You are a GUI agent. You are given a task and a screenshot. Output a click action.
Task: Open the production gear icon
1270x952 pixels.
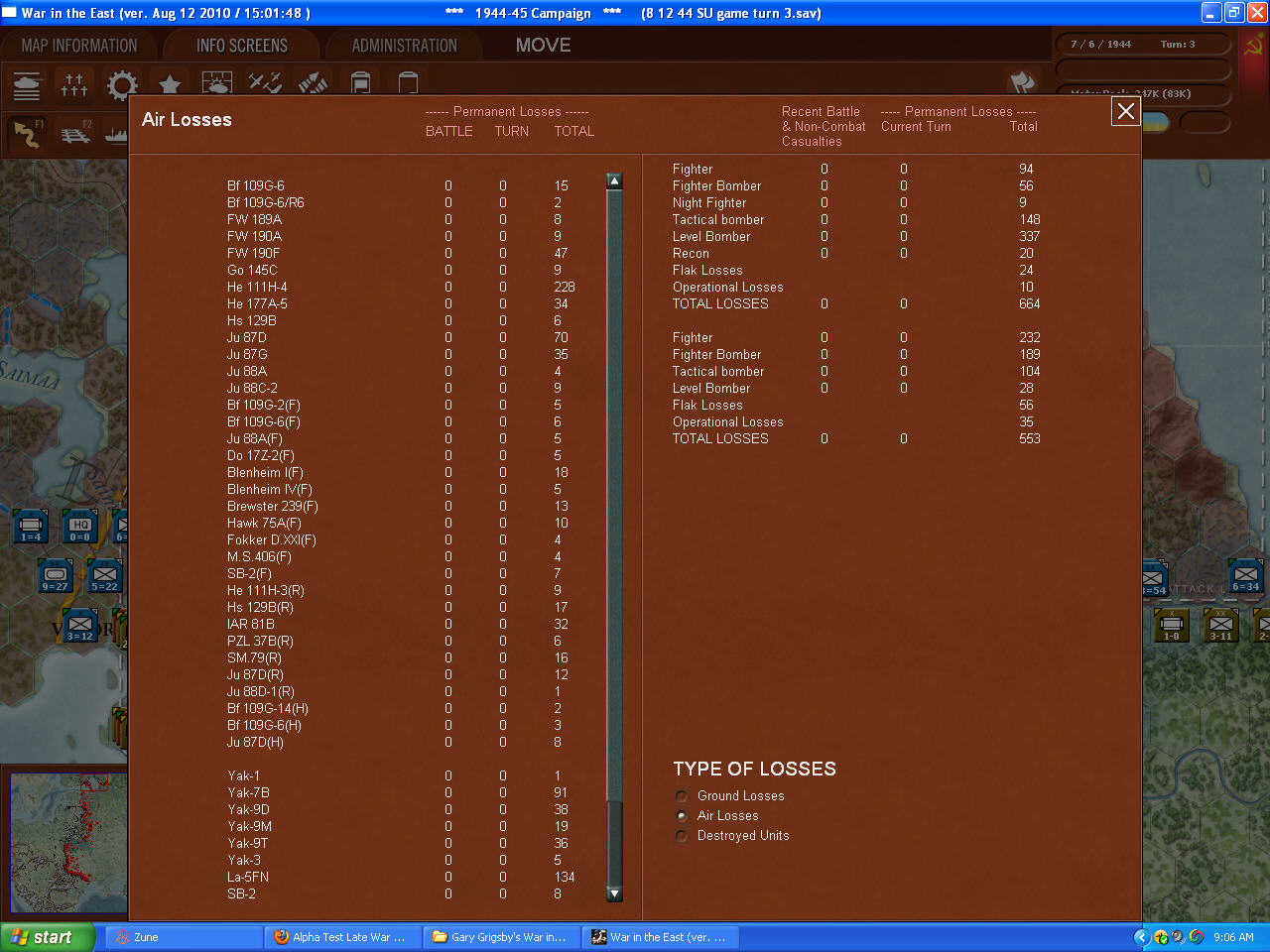click(122, 86)
